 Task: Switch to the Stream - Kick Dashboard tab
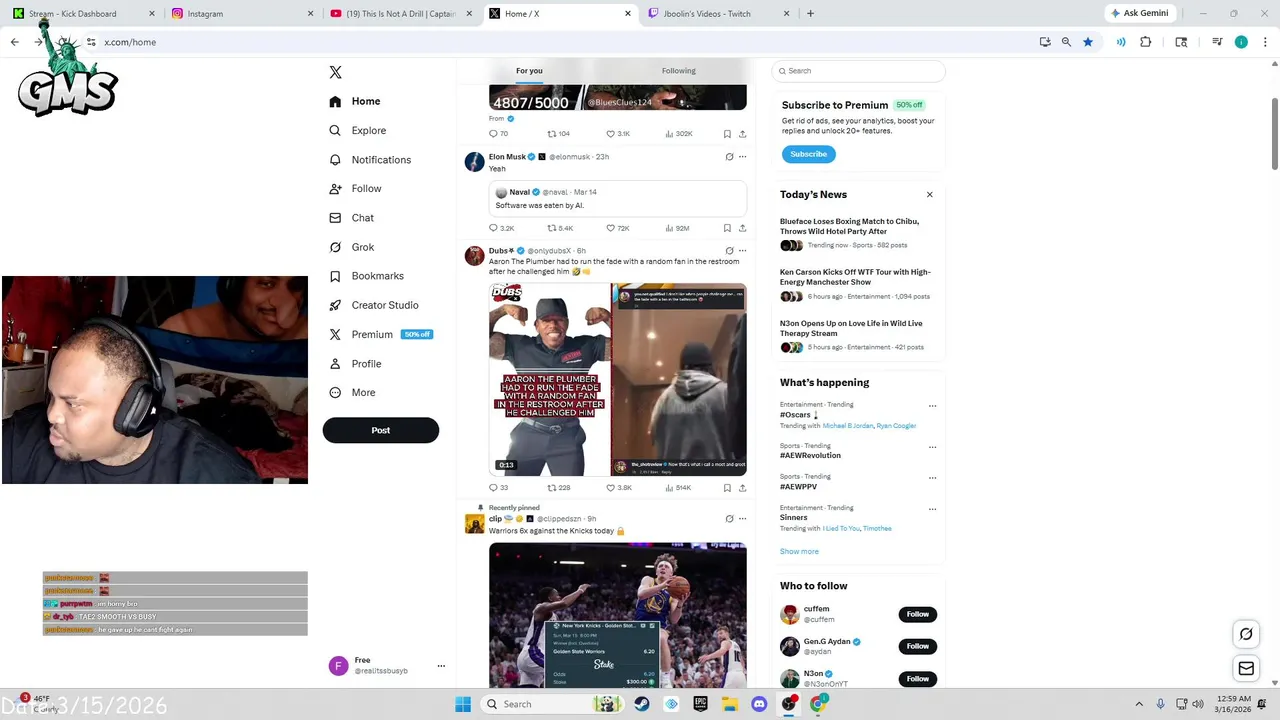pos(84,14)
